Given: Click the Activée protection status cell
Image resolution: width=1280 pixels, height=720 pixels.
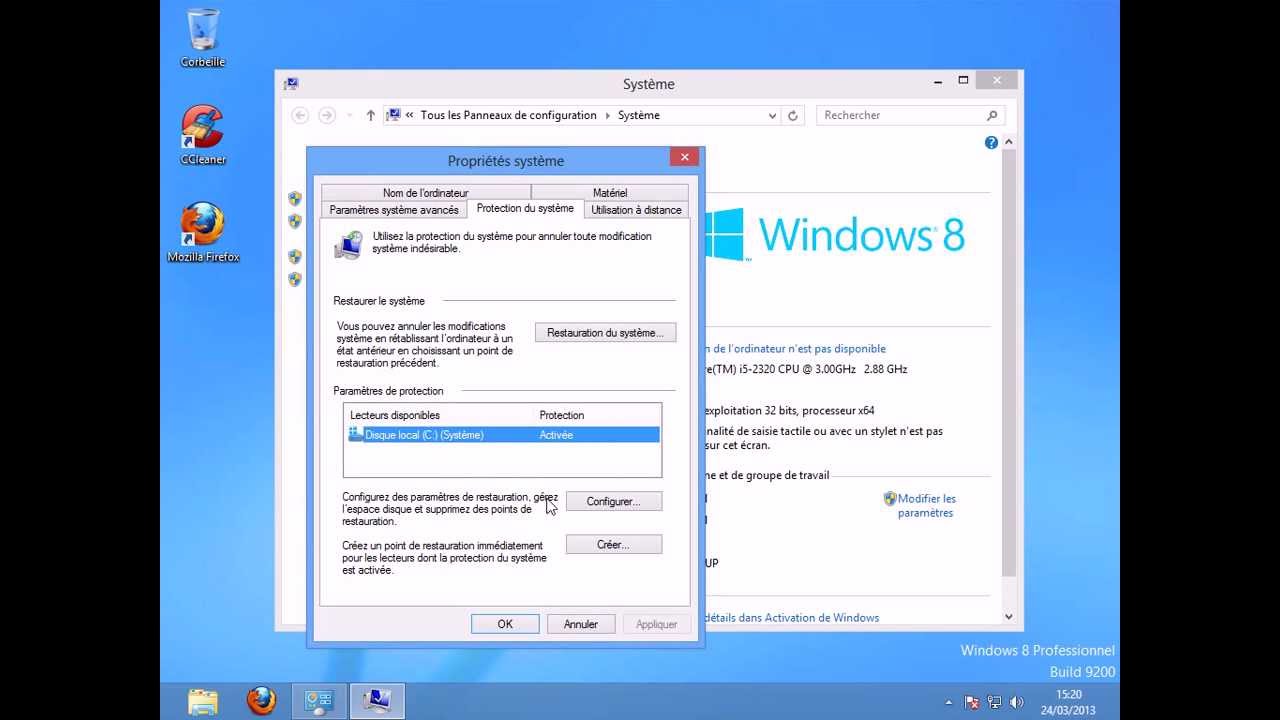Looking at the screenshot, I should click(556, 435).
